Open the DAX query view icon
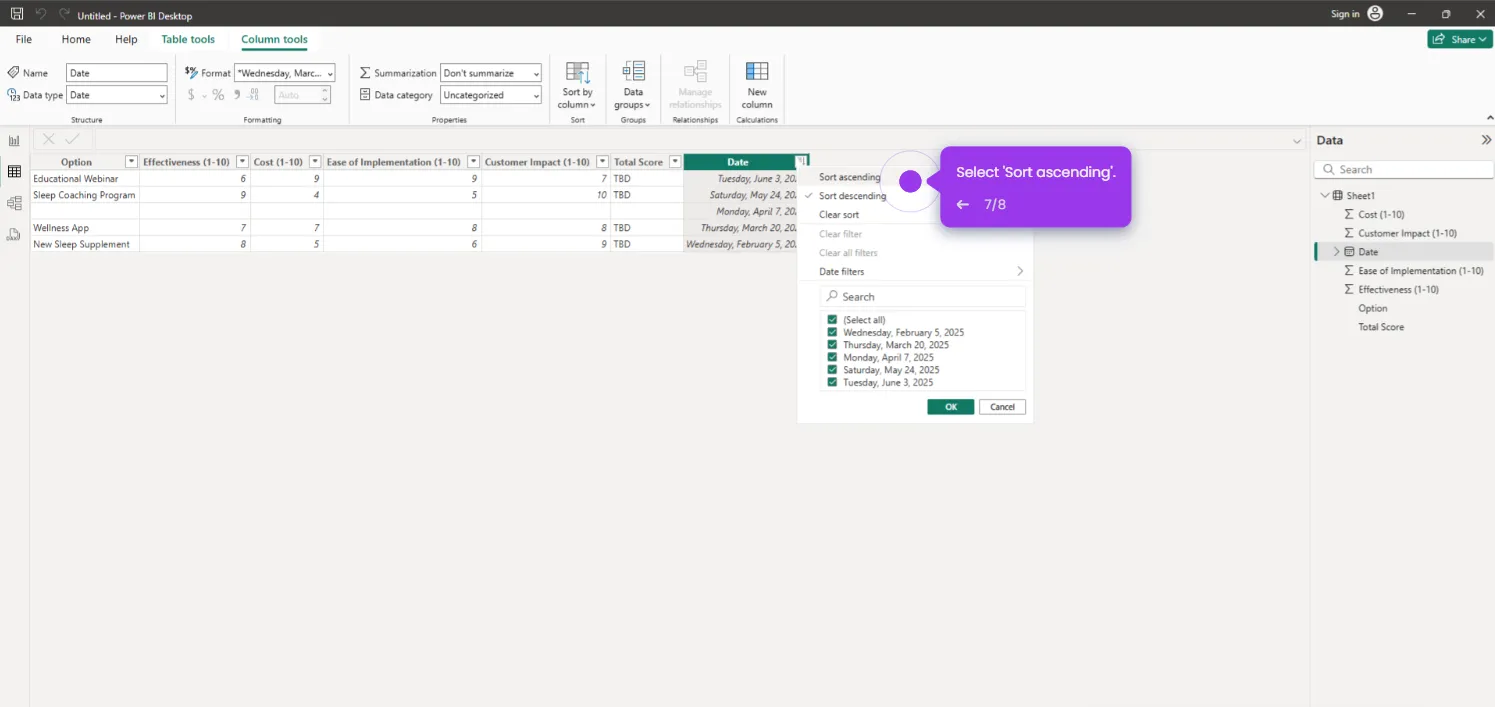Viewport: 1495px width, 707px height. tap(14, 234)
